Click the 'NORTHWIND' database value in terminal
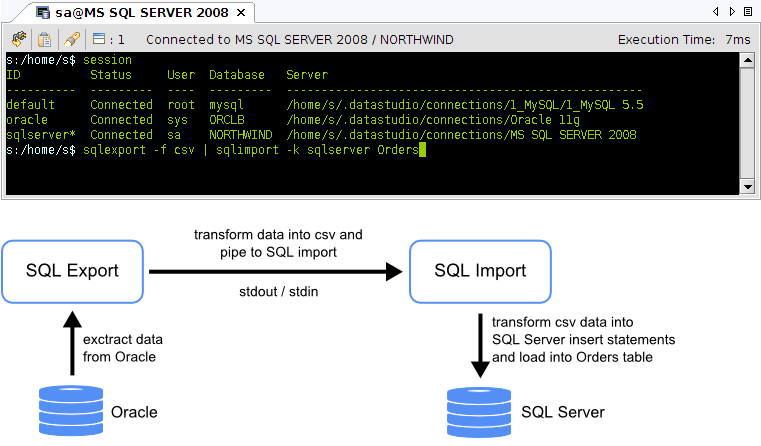This screenshot has height=446, width=761. (x=241, y=135)
